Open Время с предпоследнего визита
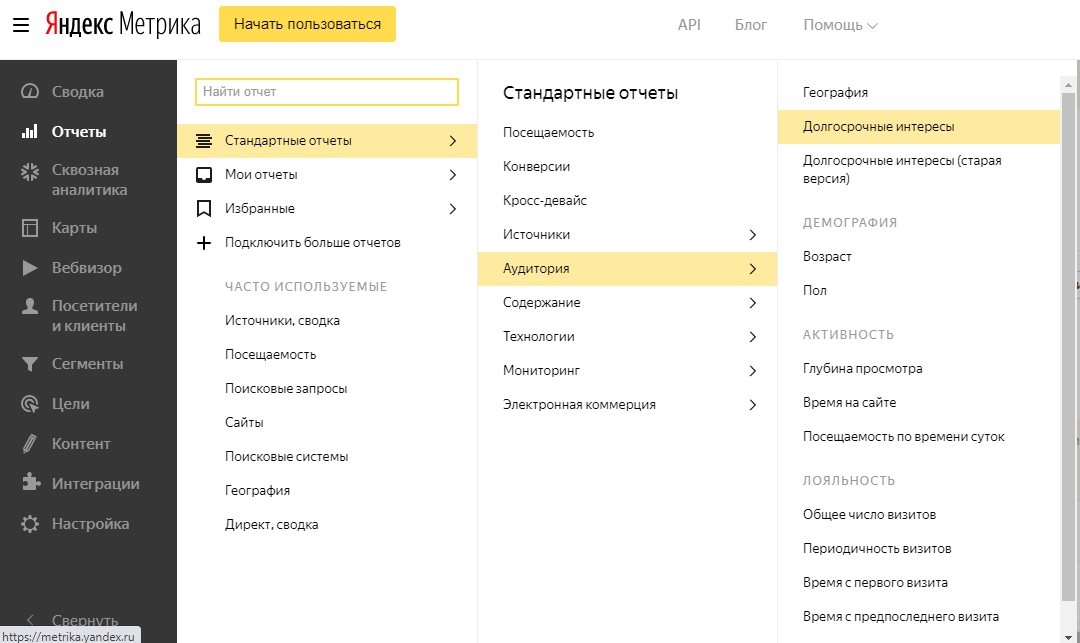 (901, 617)
